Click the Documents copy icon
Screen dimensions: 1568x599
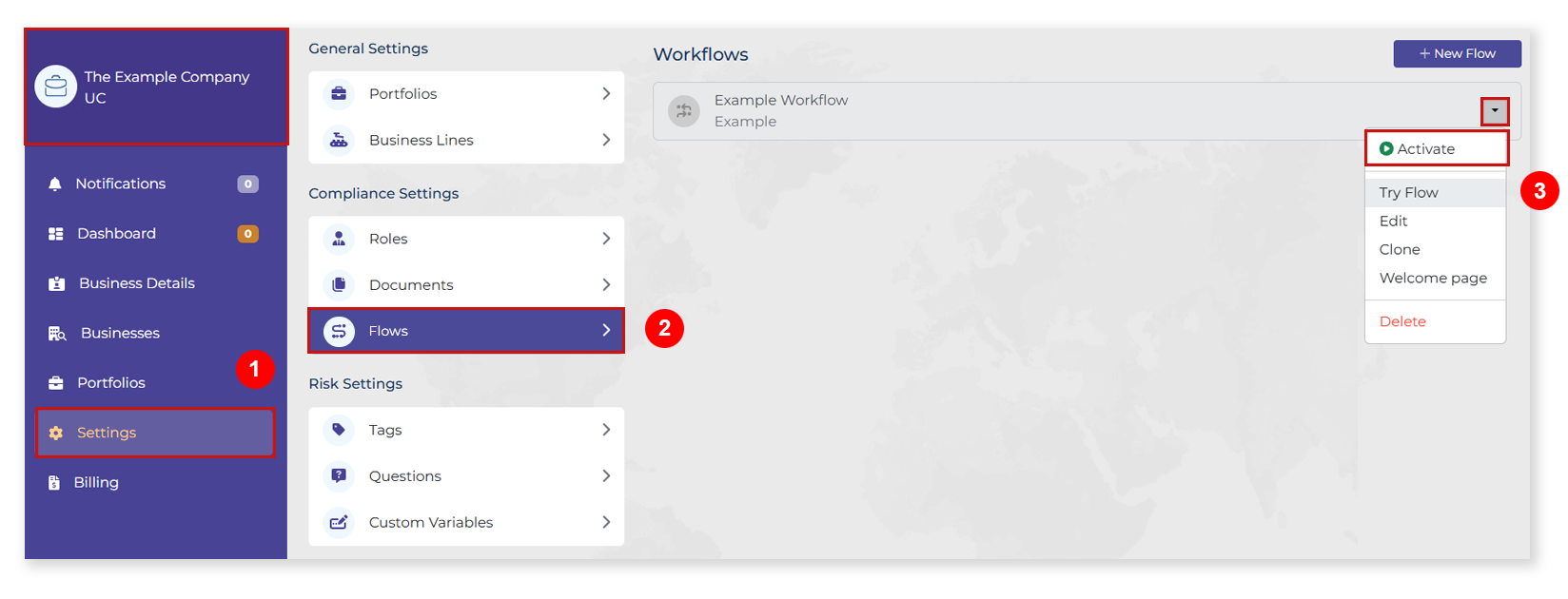point(339,284)
